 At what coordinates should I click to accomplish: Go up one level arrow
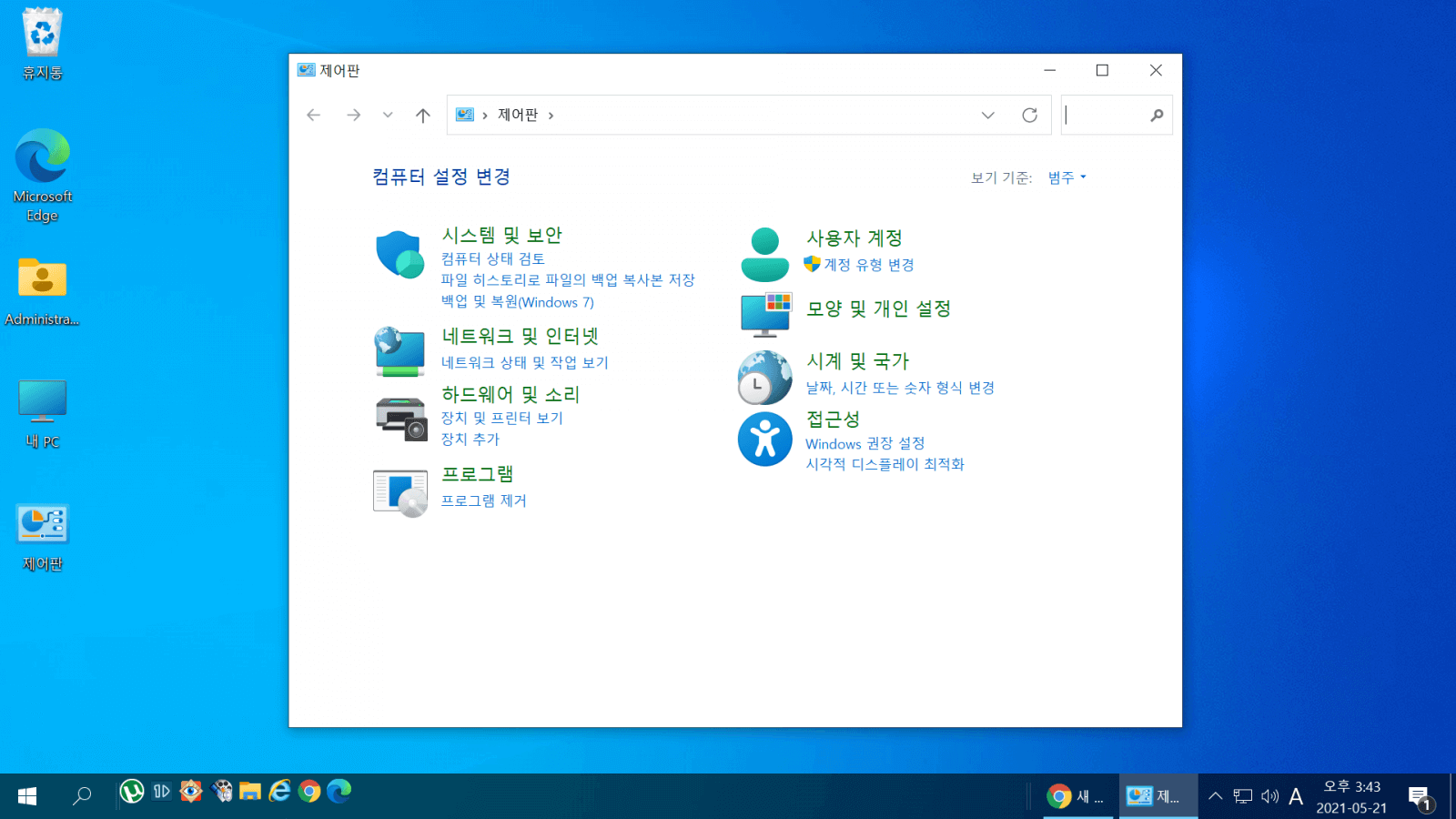[423, 115]
